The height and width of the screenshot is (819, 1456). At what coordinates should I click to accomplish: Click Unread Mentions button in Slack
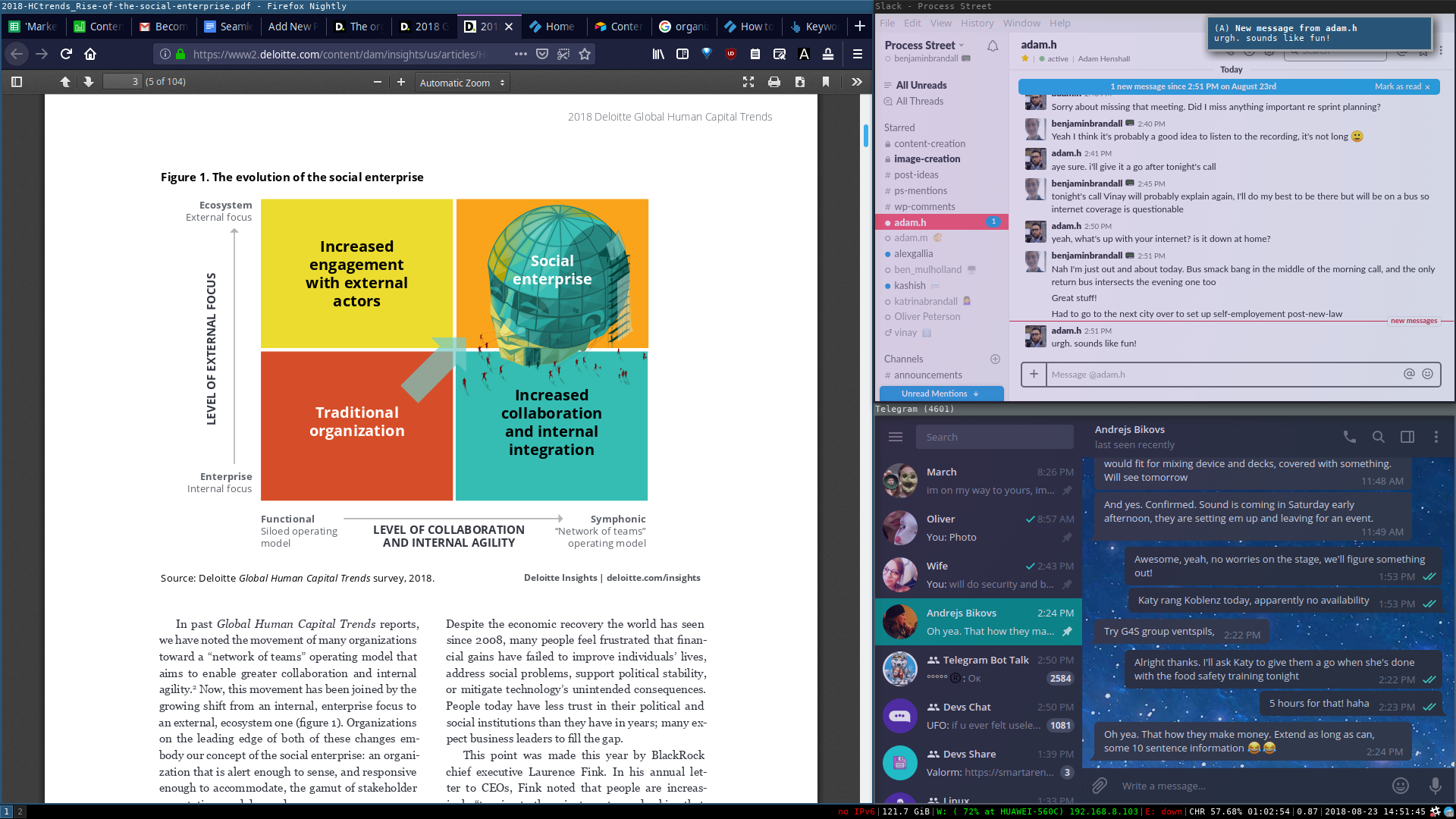(941, 394)
